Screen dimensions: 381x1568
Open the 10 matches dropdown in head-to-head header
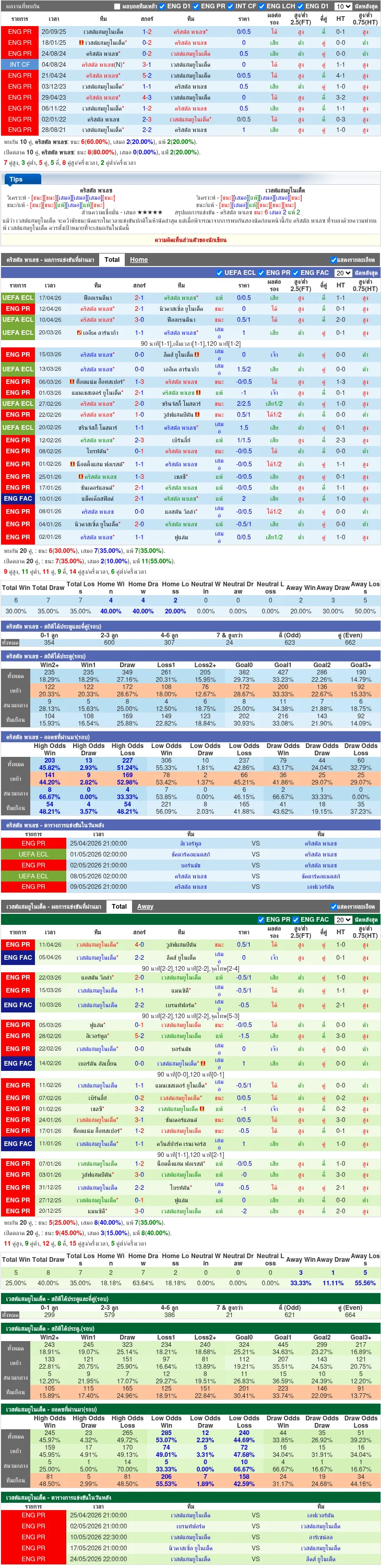(343, 7)
